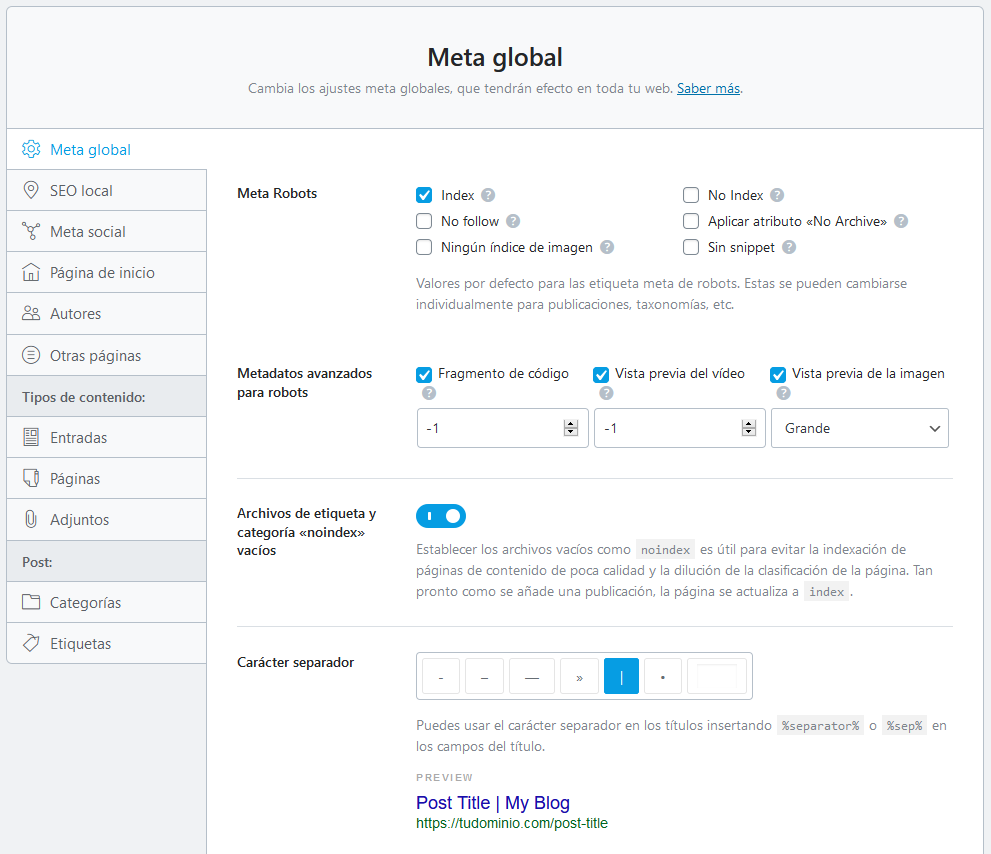Open help tooltip for Ningún índice de imagen
991x854 pixels.
tap(607, 247)
